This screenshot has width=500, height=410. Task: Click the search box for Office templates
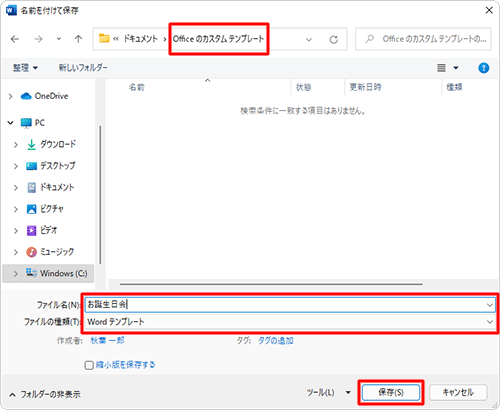click(x=423, y=39)
